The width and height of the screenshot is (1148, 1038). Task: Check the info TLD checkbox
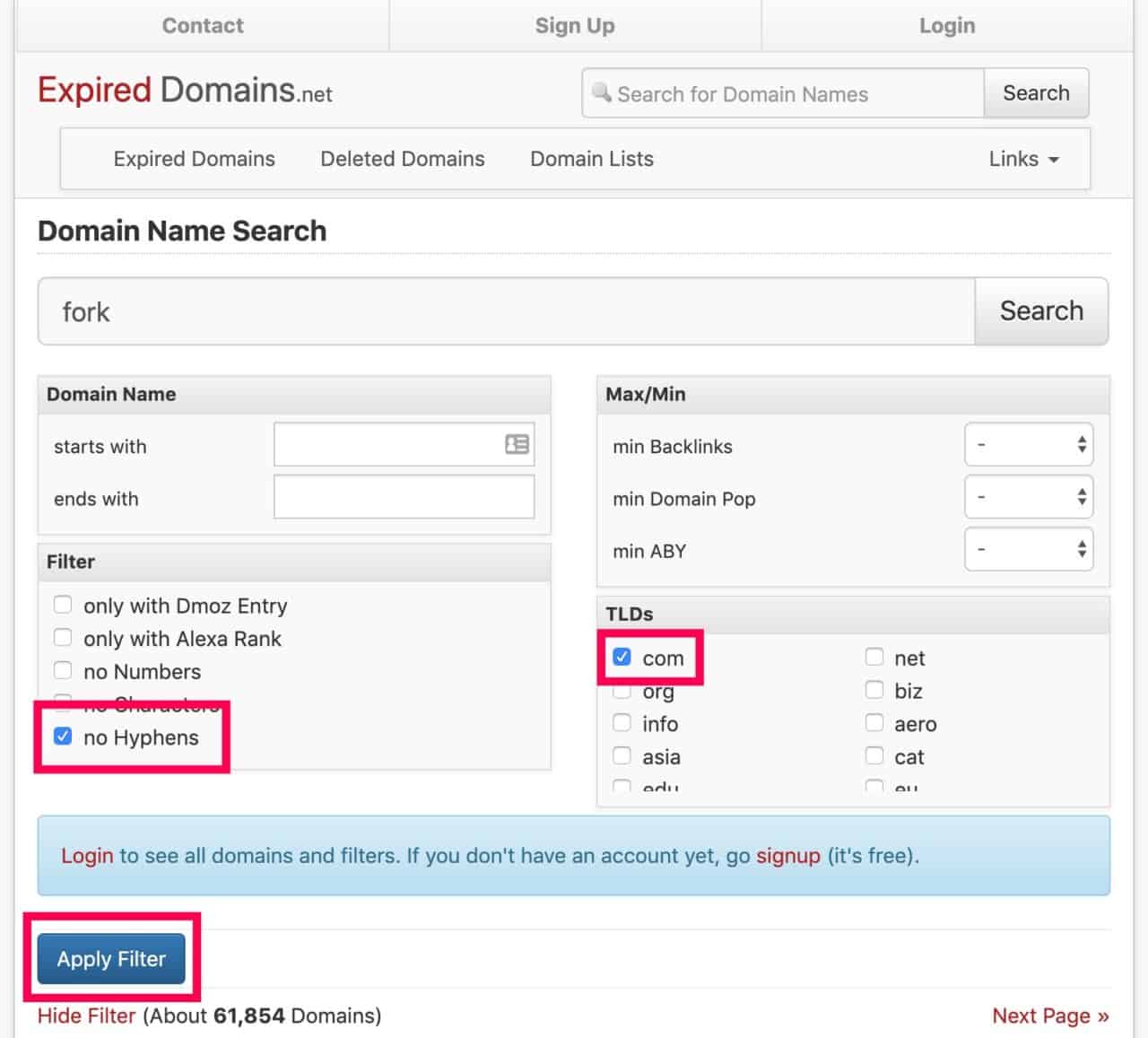622,723
